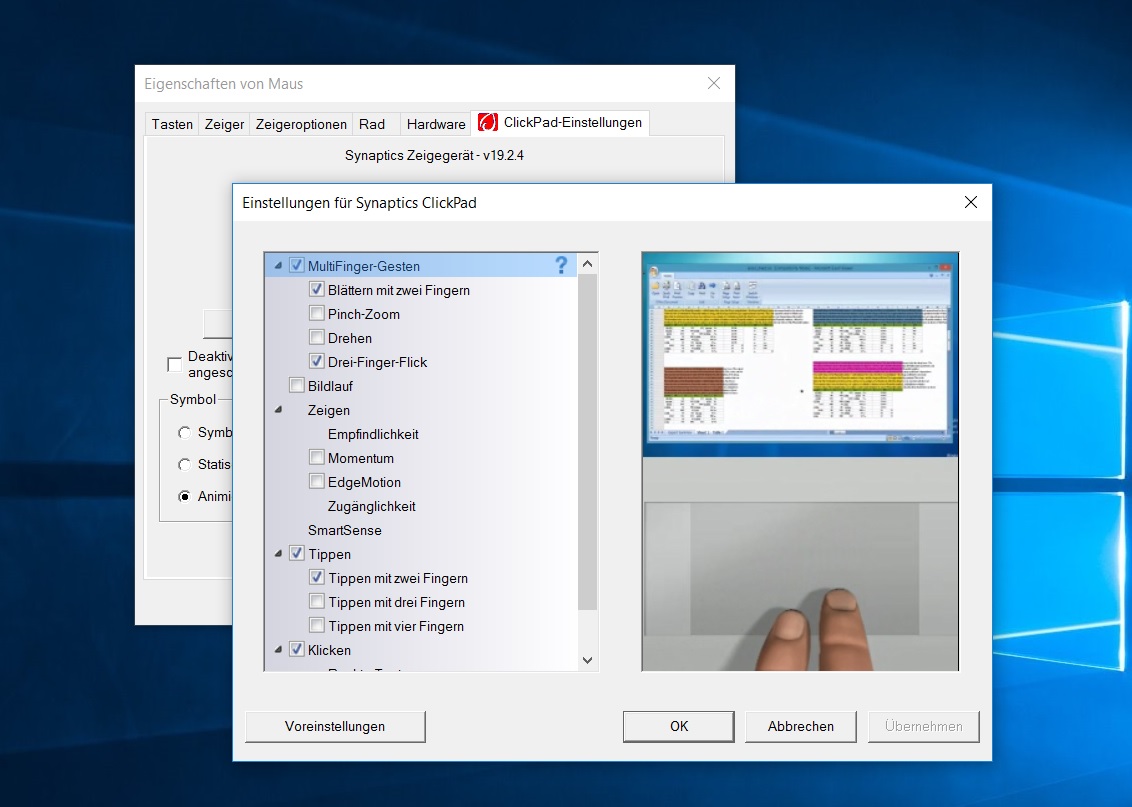Close the Eigenschaften von Maus window
Screen dimensions: 1132x807
click(x=714, y=83)
